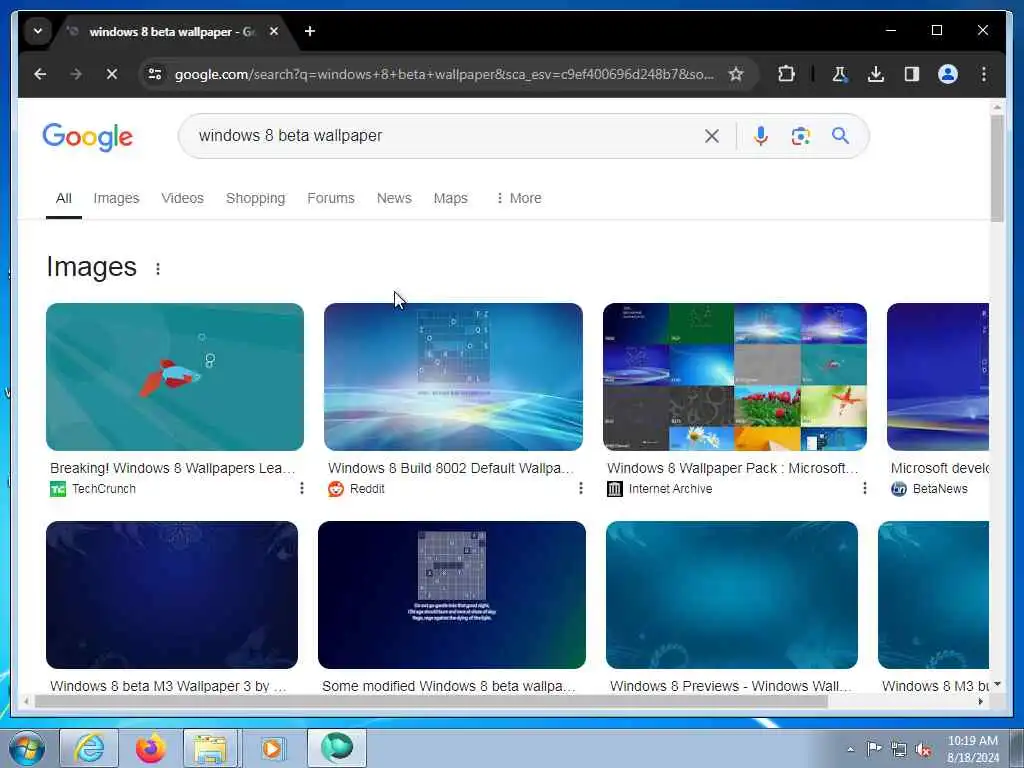Open the Downloads toolbar icon
The image size is (1024, 768).
[876, 74]
